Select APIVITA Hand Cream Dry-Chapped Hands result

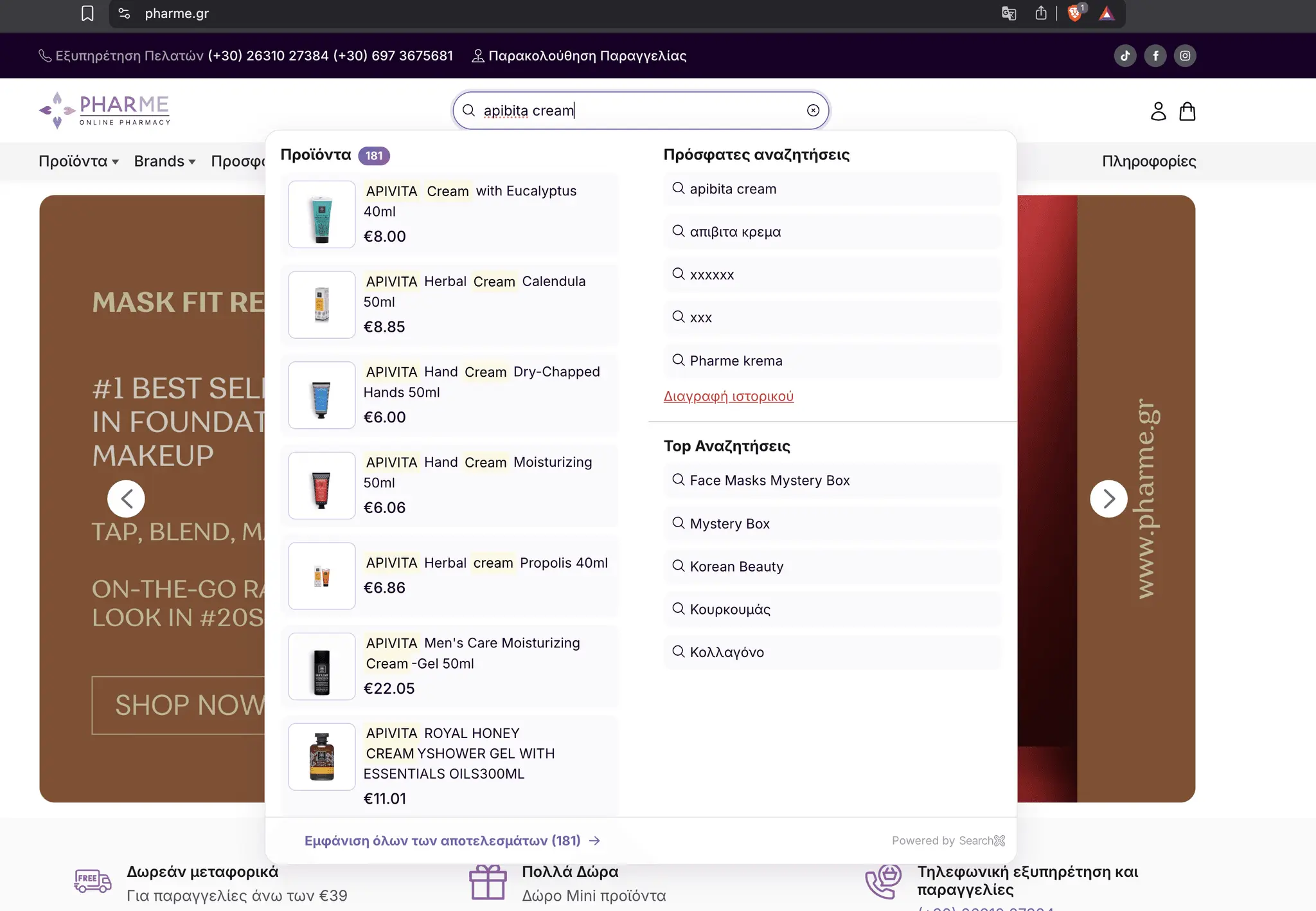(450, 395)
